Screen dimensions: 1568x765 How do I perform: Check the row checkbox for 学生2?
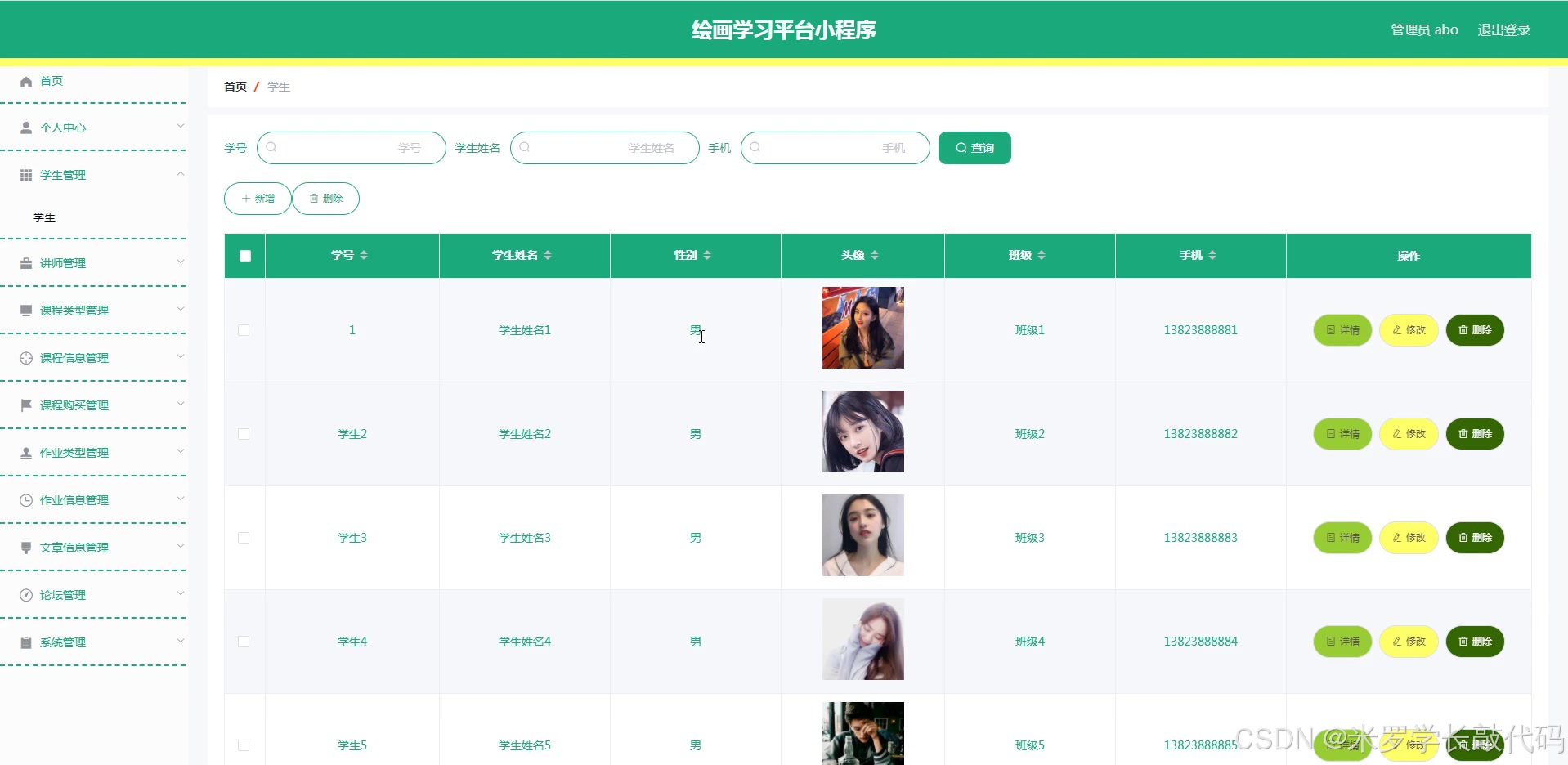click(244, 434)
